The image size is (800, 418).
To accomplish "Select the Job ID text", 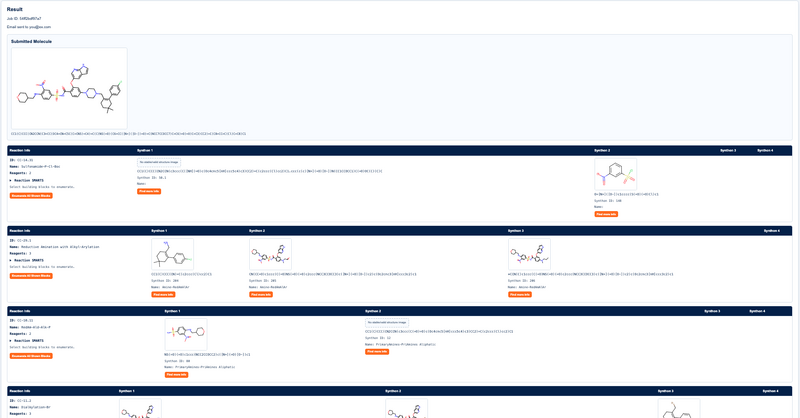I will point(24,19).
